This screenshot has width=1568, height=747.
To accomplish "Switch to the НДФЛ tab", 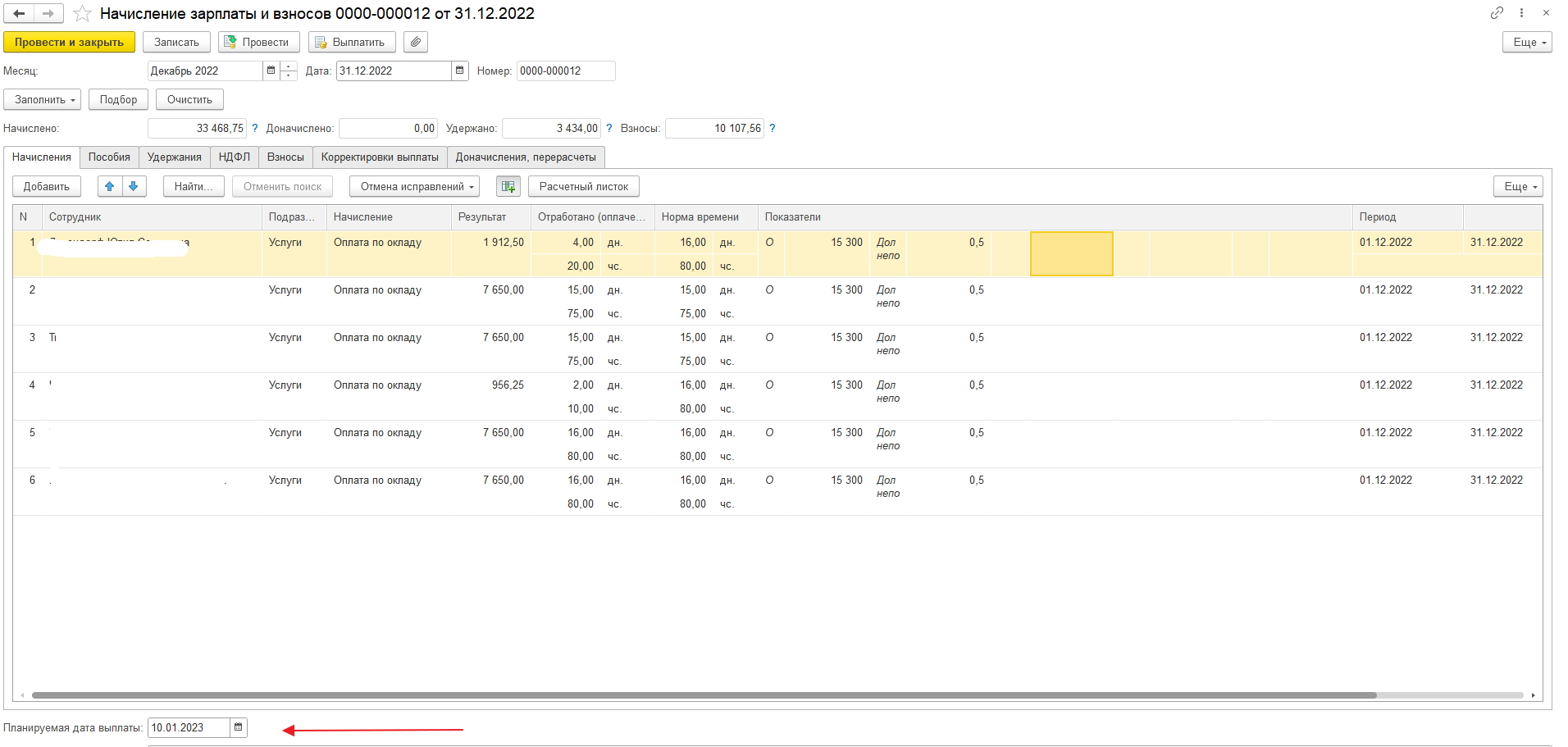I will point(234,157).
